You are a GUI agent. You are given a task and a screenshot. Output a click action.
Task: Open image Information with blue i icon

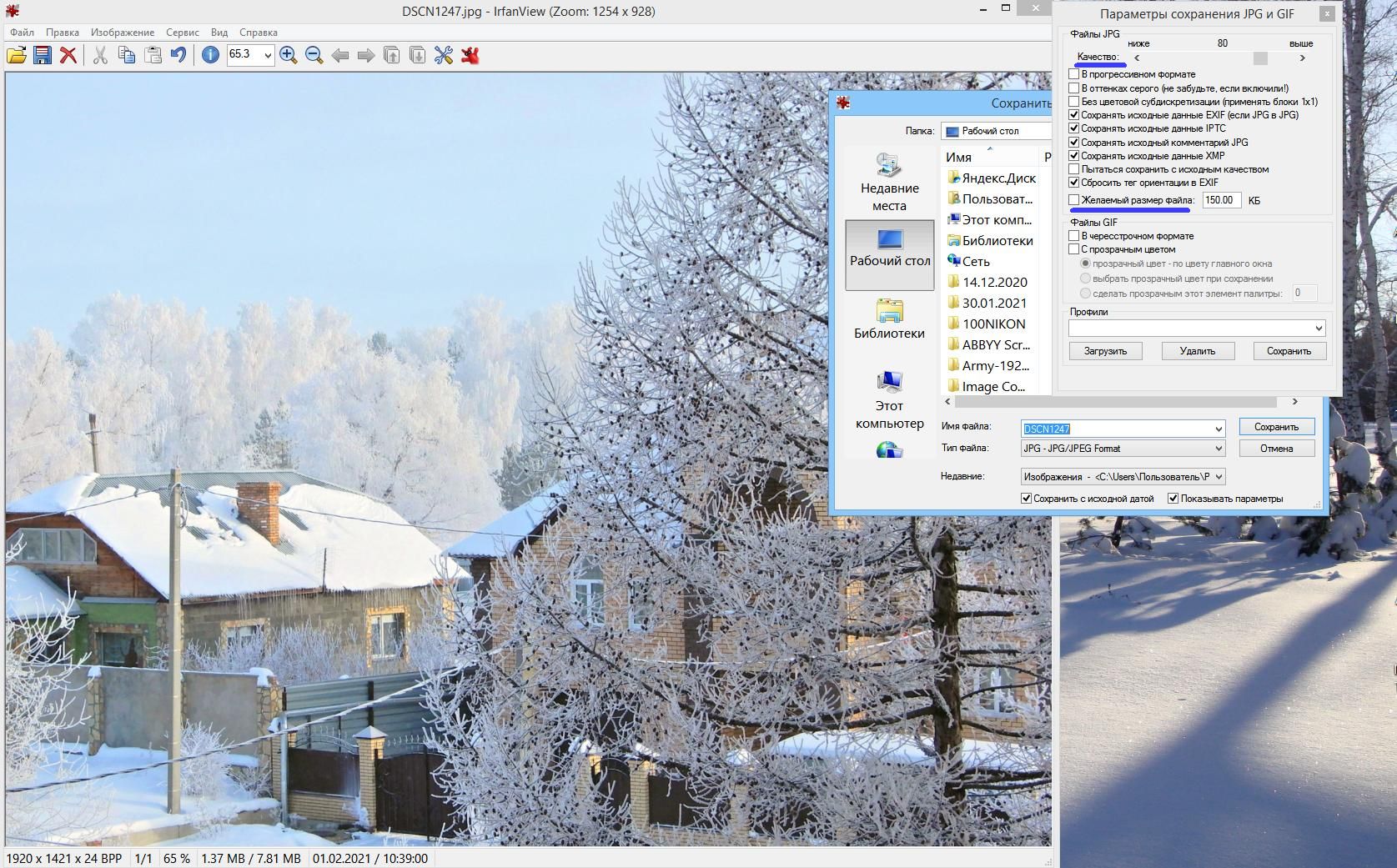pos(210,55)
